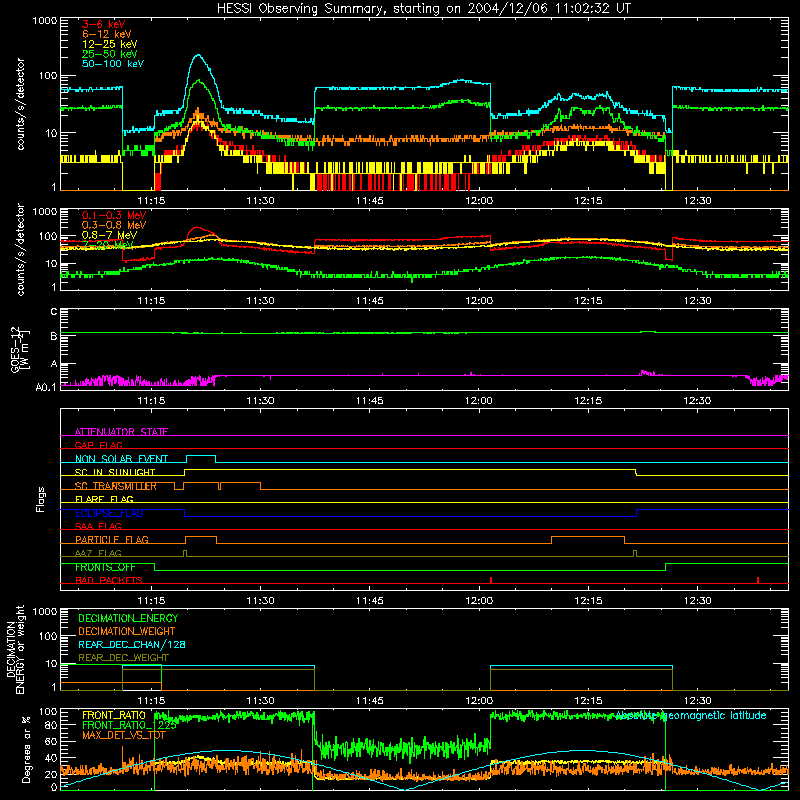Select the ECLIPSE_FLAG label
800x800 pixels.
pos(109,513)
